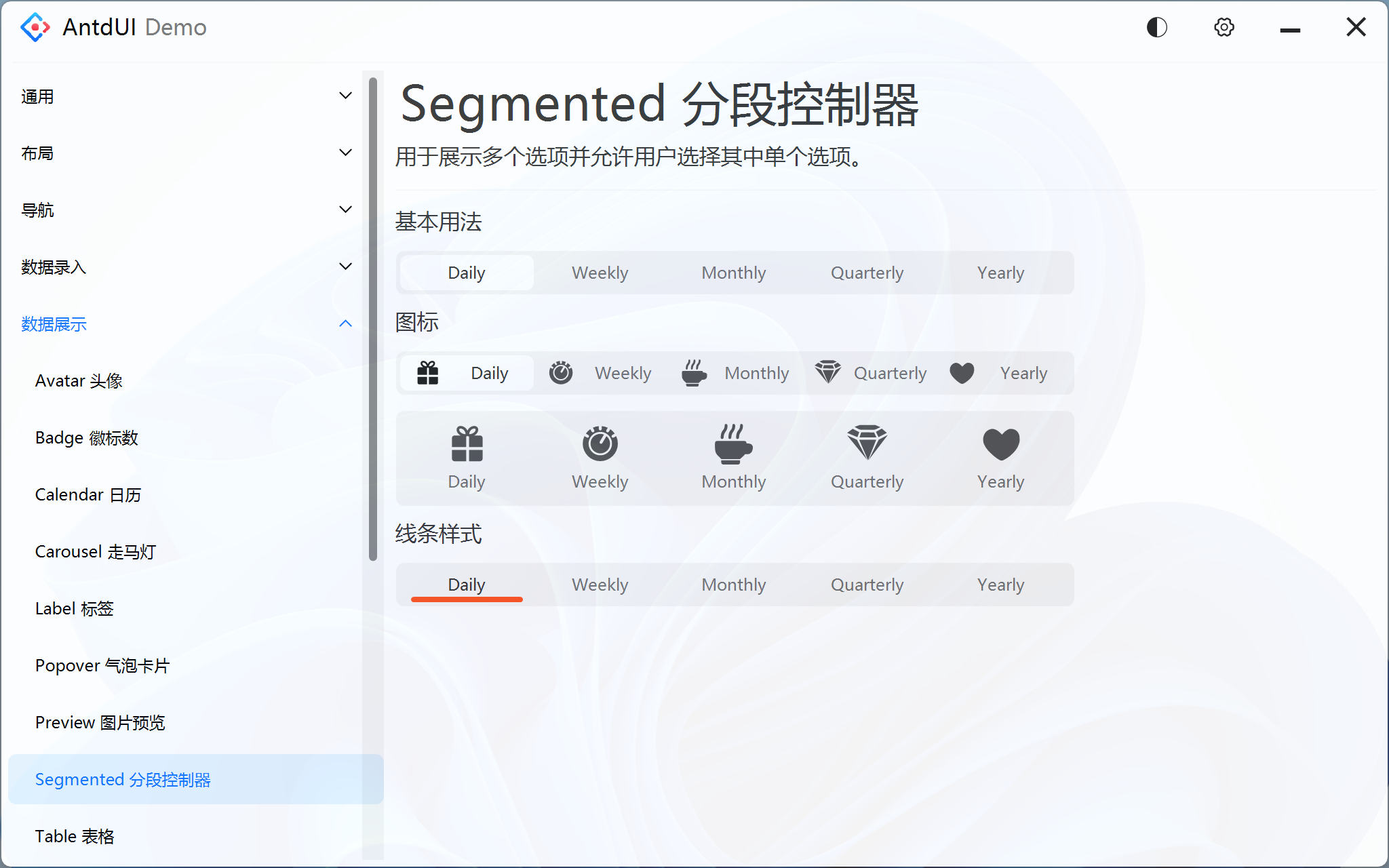The width and height of the screenshot is (1389, 868).
Task: Select Quarterly in the basic usage control
Action: click(x=867, y=273)
